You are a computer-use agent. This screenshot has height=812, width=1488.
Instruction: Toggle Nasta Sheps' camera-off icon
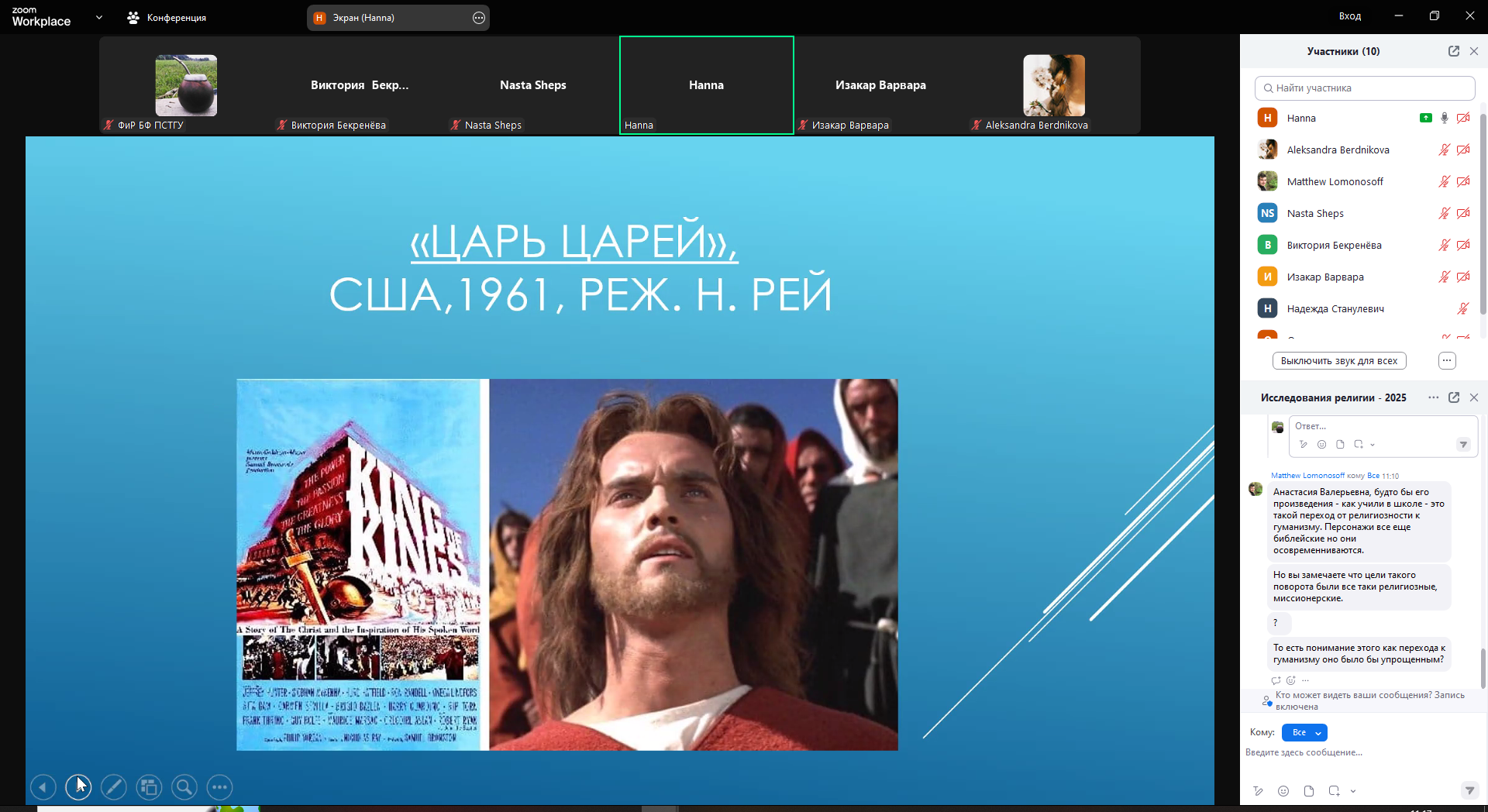(x=1463, y=213)
